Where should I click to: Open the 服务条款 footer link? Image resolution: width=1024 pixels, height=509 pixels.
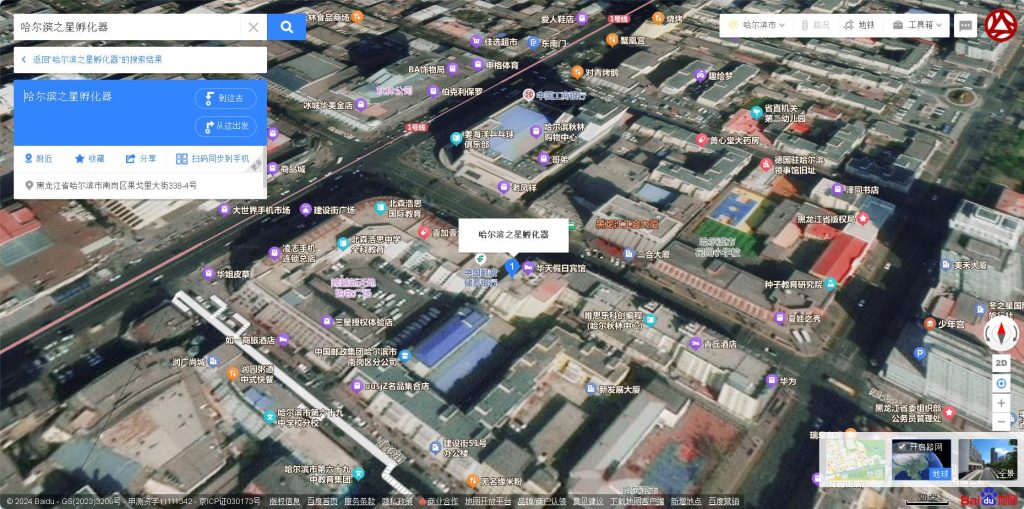pyautogui.click(x=359, y=501)
